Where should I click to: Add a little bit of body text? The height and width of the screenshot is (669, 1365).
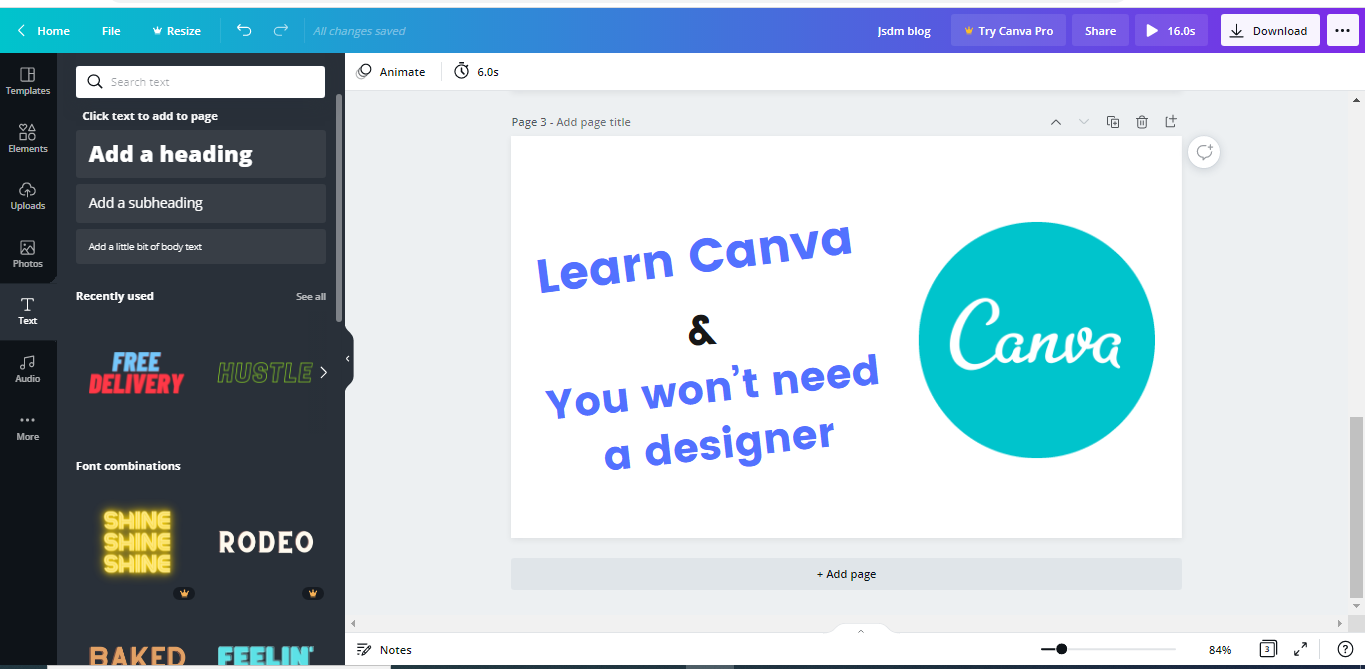200,247
